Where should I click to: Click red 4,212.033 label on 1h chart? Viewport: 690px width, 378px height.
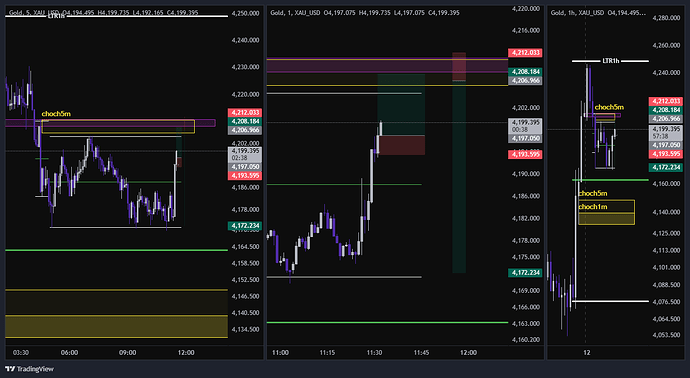[x=666, y=101]
